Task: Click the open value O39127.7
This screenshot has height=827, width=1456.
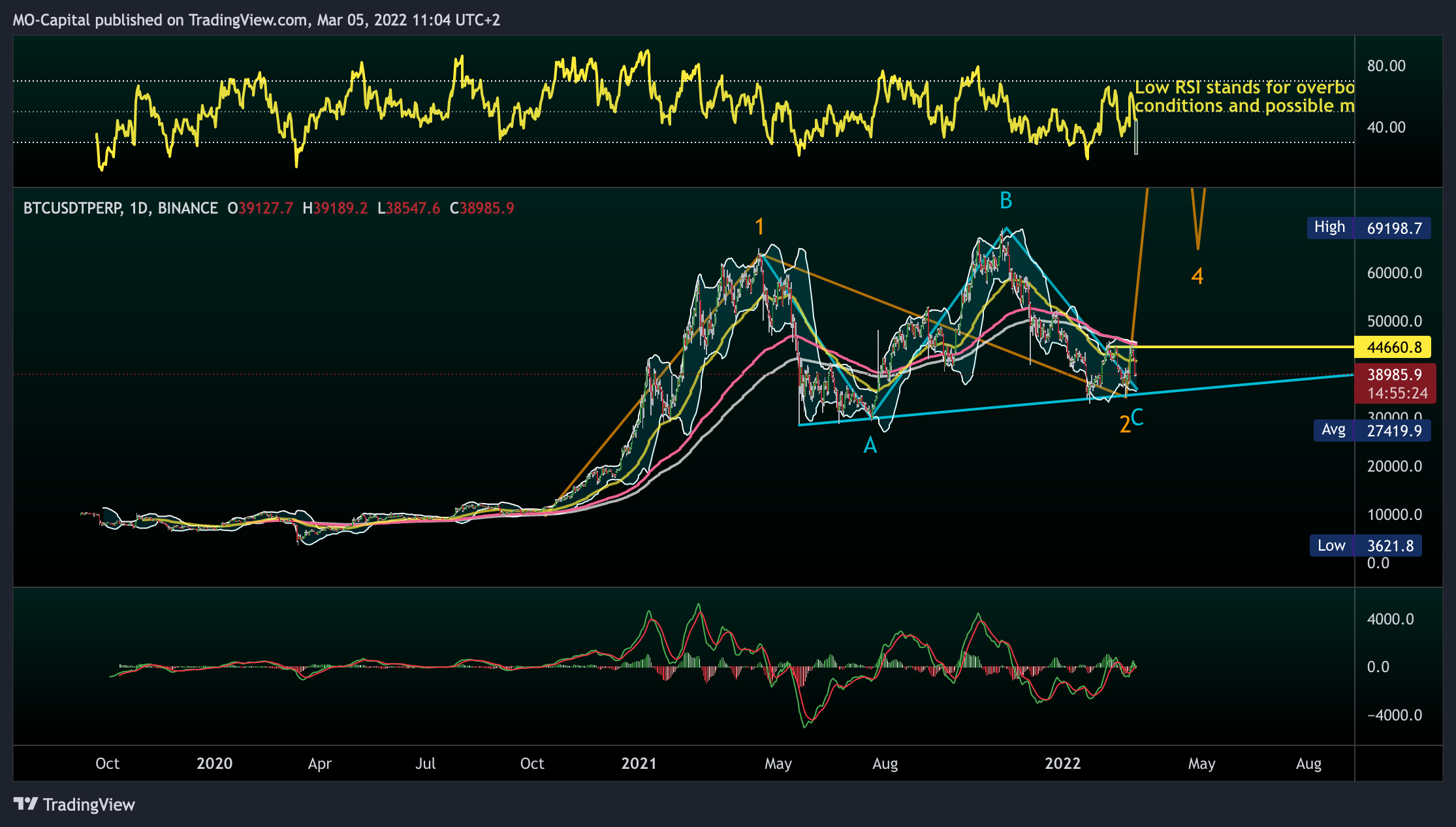Action: [260, 208]
